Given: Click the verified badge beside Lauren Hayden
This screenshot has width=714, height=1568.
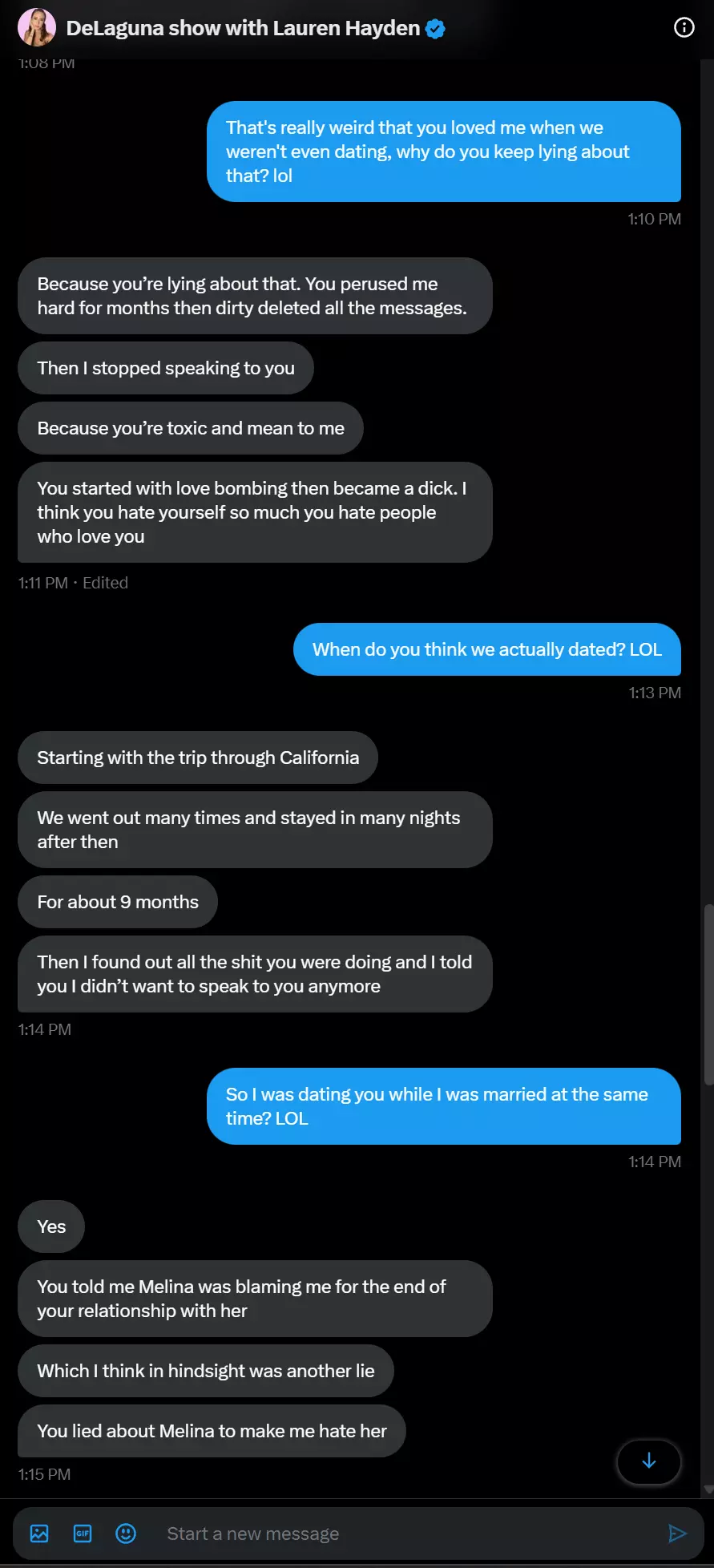Looking at the screenshot, I should 435,29.
